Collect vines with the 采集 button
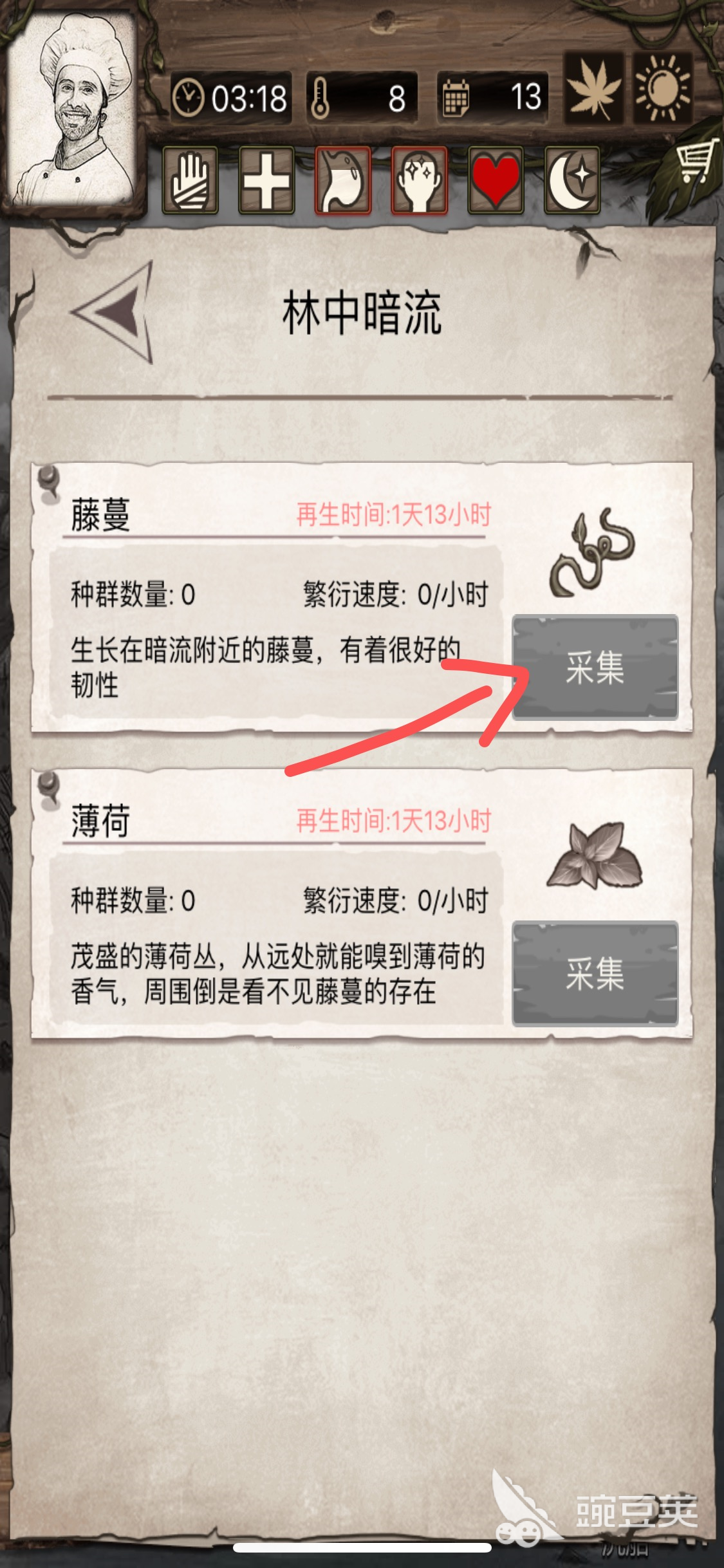 pyautogui.click(x=595, y=667)
